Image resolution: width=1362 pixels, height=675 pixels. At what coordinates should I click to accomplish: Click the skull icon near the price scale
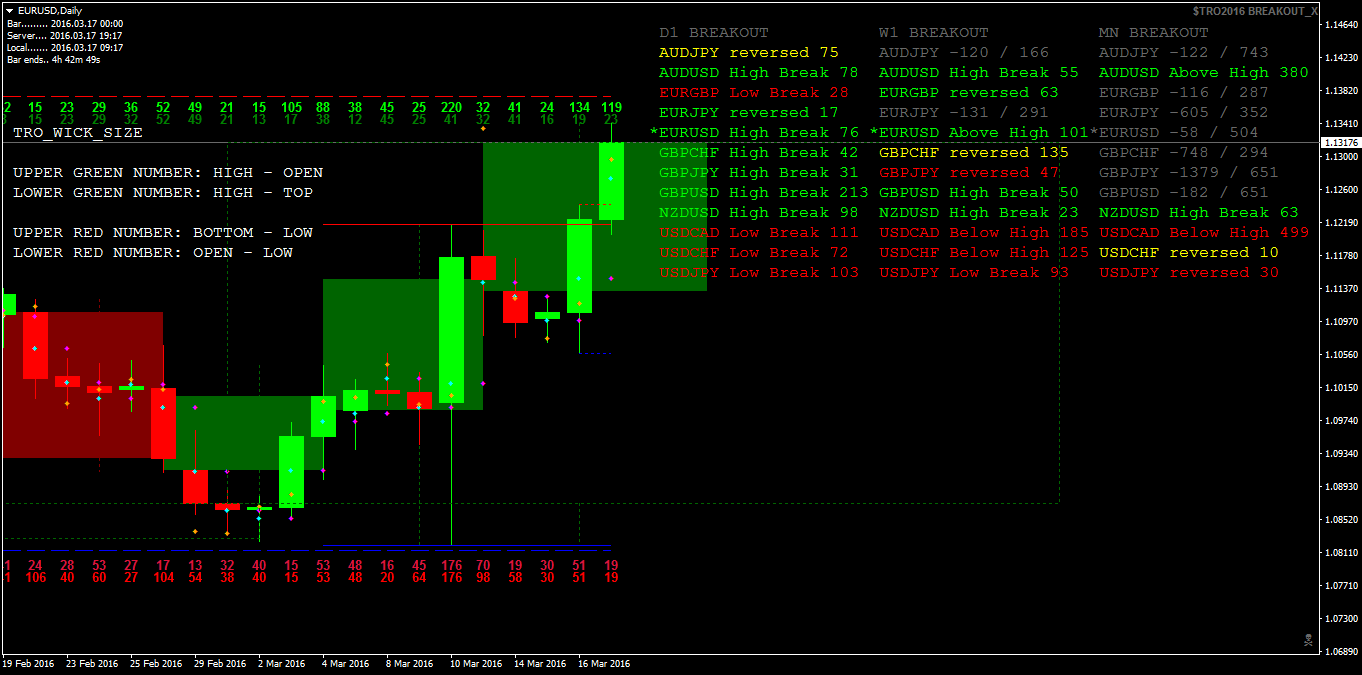pos(1308,639)
